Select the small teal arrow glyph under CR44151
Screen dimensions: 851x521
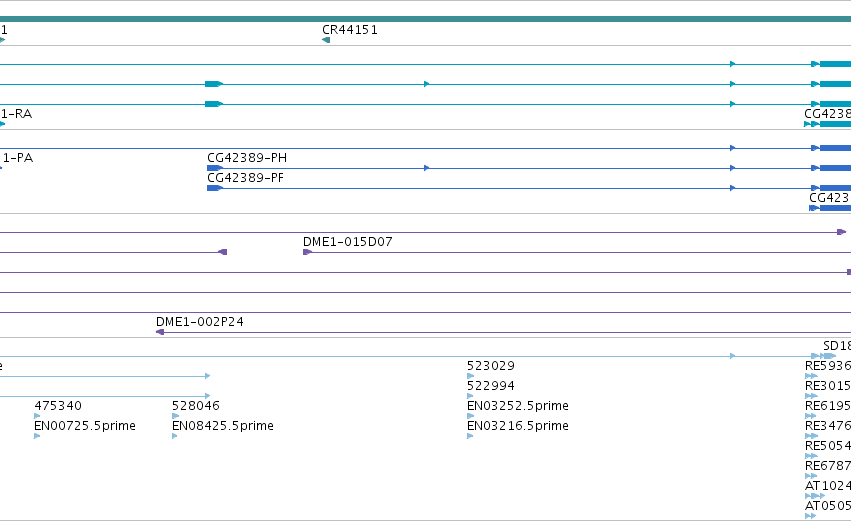(x=326, y=40)
